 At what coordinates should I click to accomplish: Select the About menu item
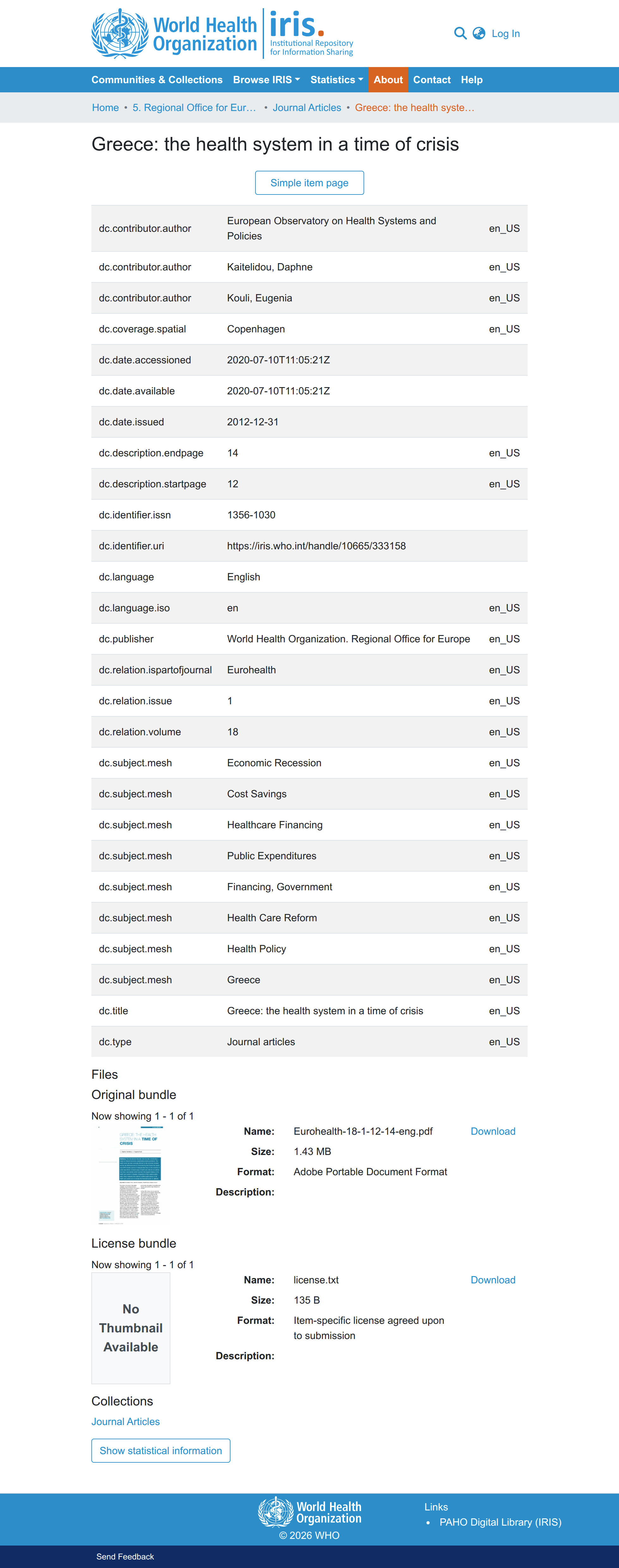[388, 80]
